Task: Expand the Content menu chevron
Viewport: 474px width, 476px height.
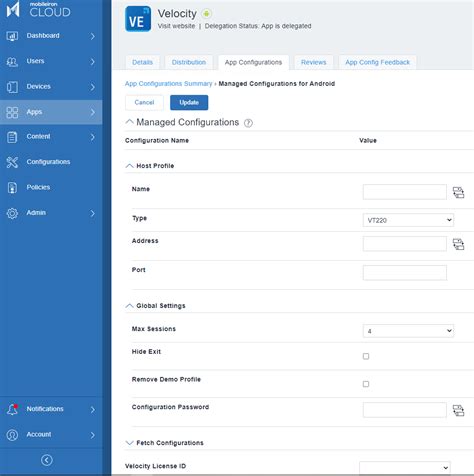Action: pos(93,137)
